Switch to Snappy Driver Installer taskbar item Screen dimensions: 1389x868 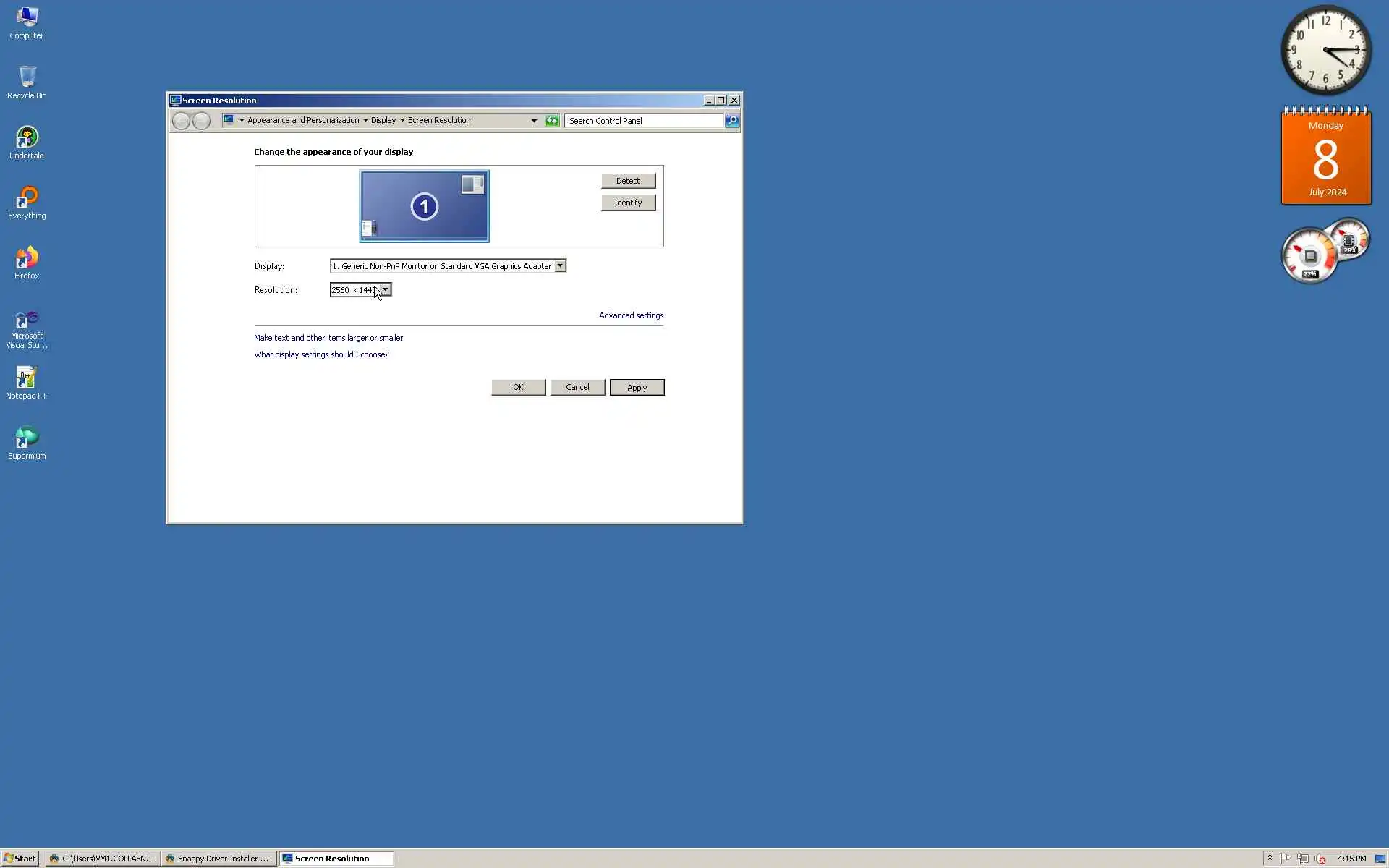(218, 859)
